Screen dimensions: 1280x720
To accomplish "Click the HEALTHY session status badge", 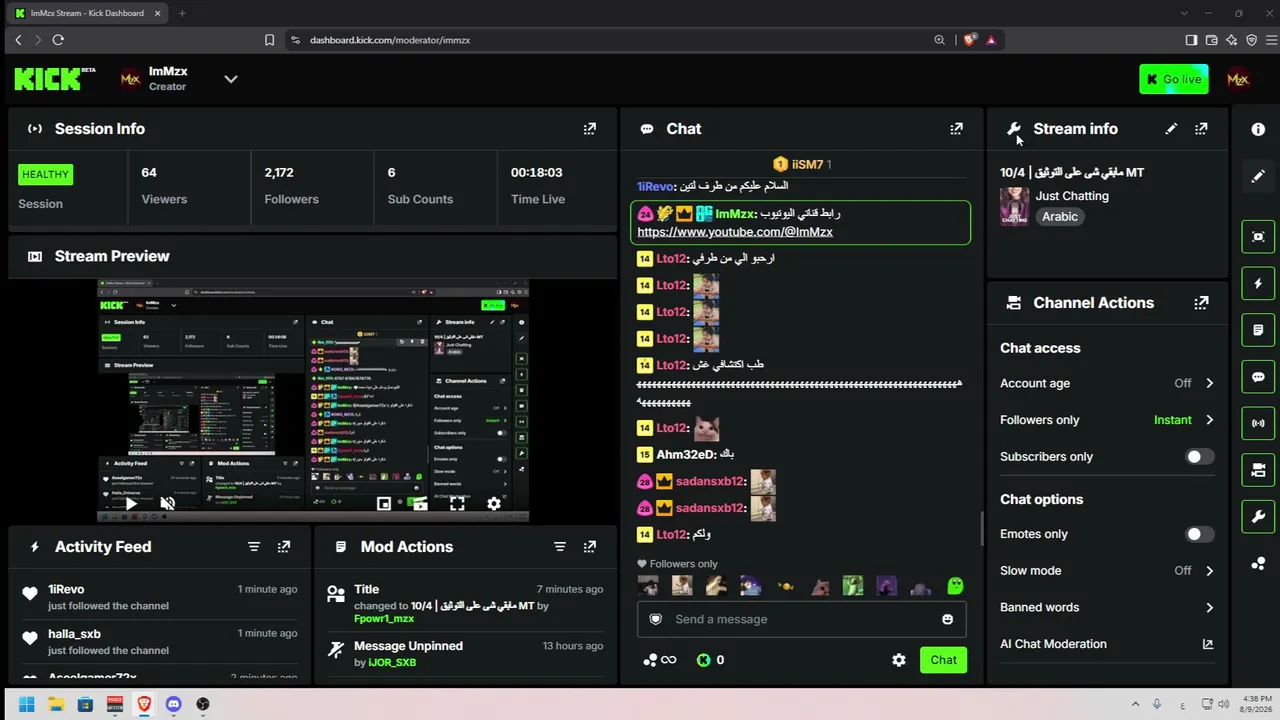I will tap(46, 174).
